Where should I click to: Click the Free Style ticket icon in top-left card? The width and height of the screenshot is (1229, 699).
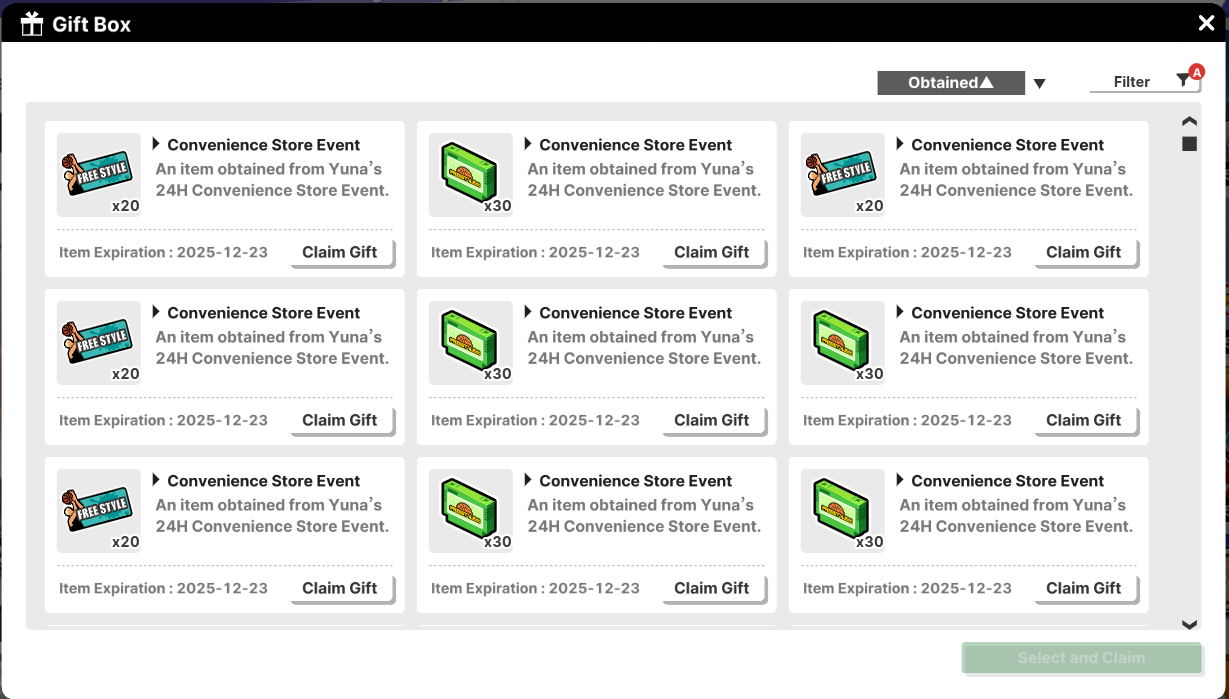coord(98,174)
